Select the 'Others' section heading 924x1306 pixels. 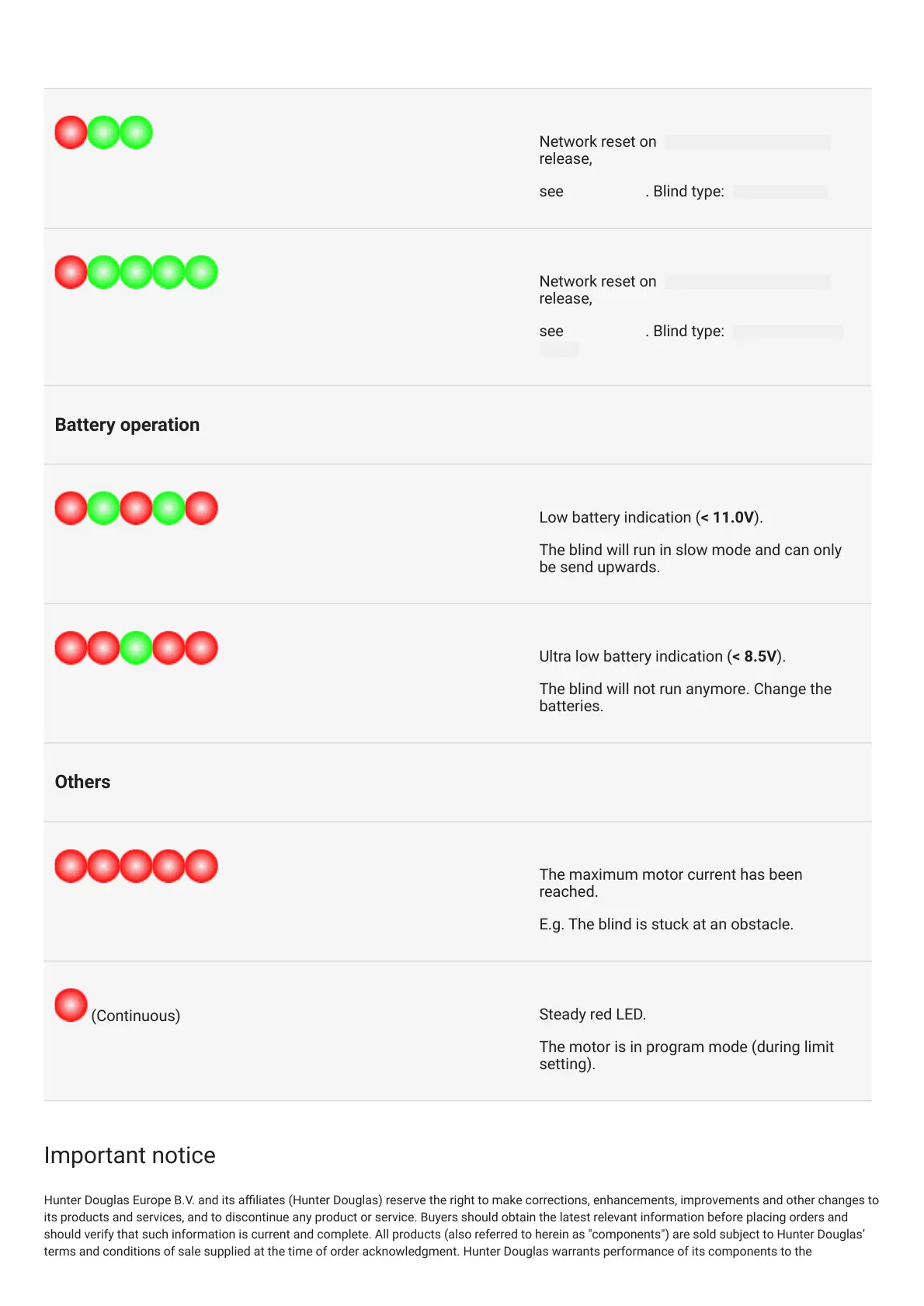[83, 782]
